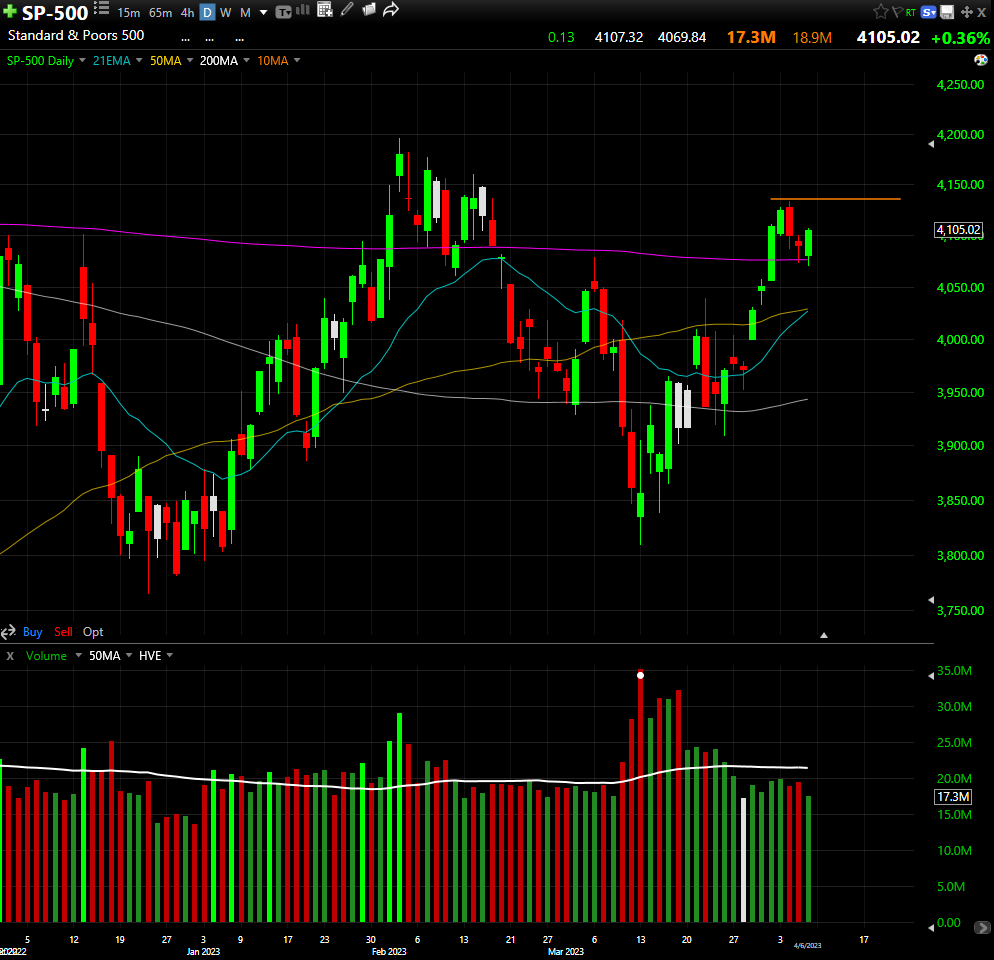Viewport: 994px width, 960px height.
Task: Close the chart with the X icon
Action: pos(981,12)
